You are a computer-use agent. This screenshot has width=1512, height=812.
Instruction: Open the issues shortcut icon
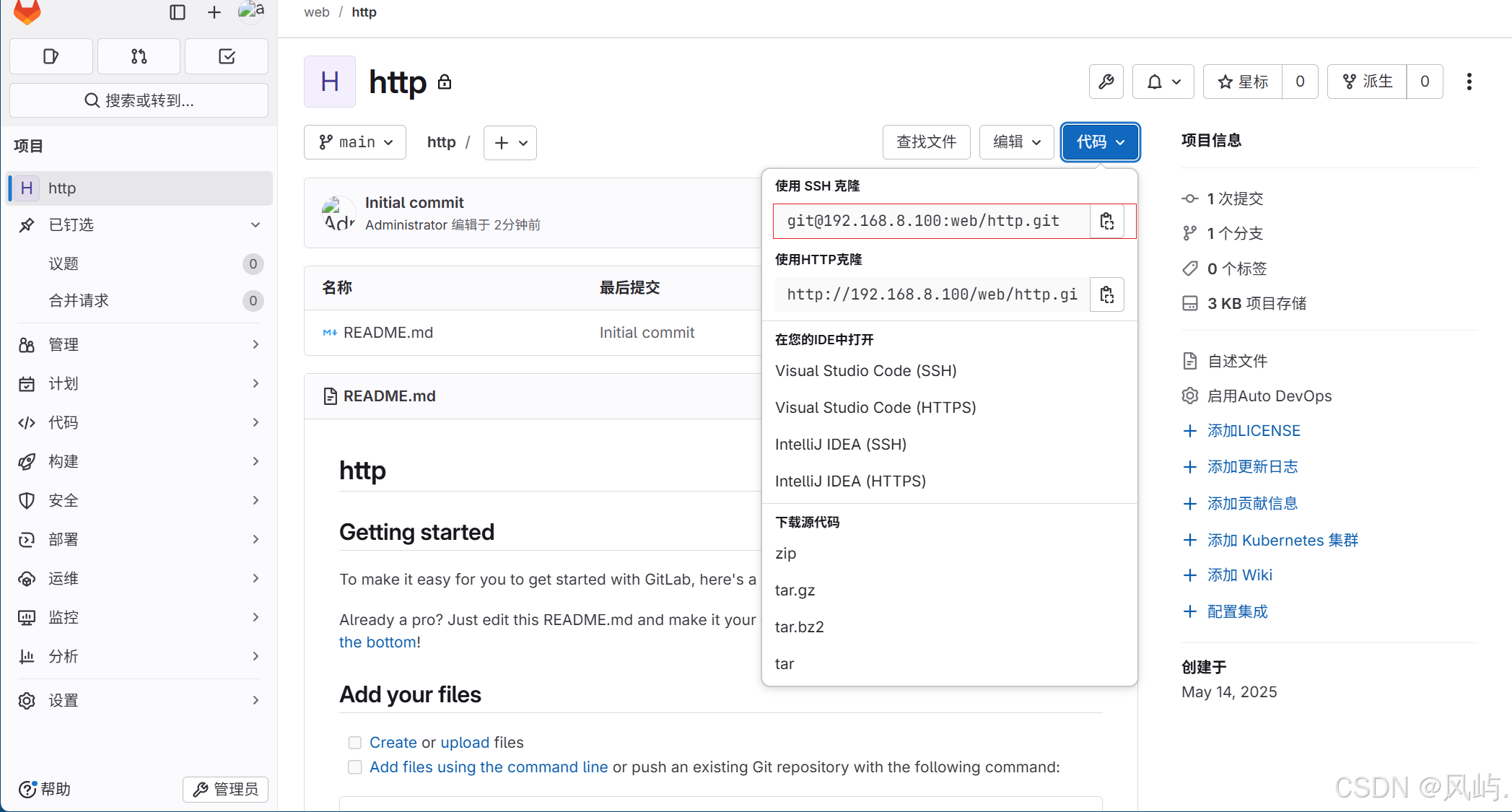[x=51, y=56]
